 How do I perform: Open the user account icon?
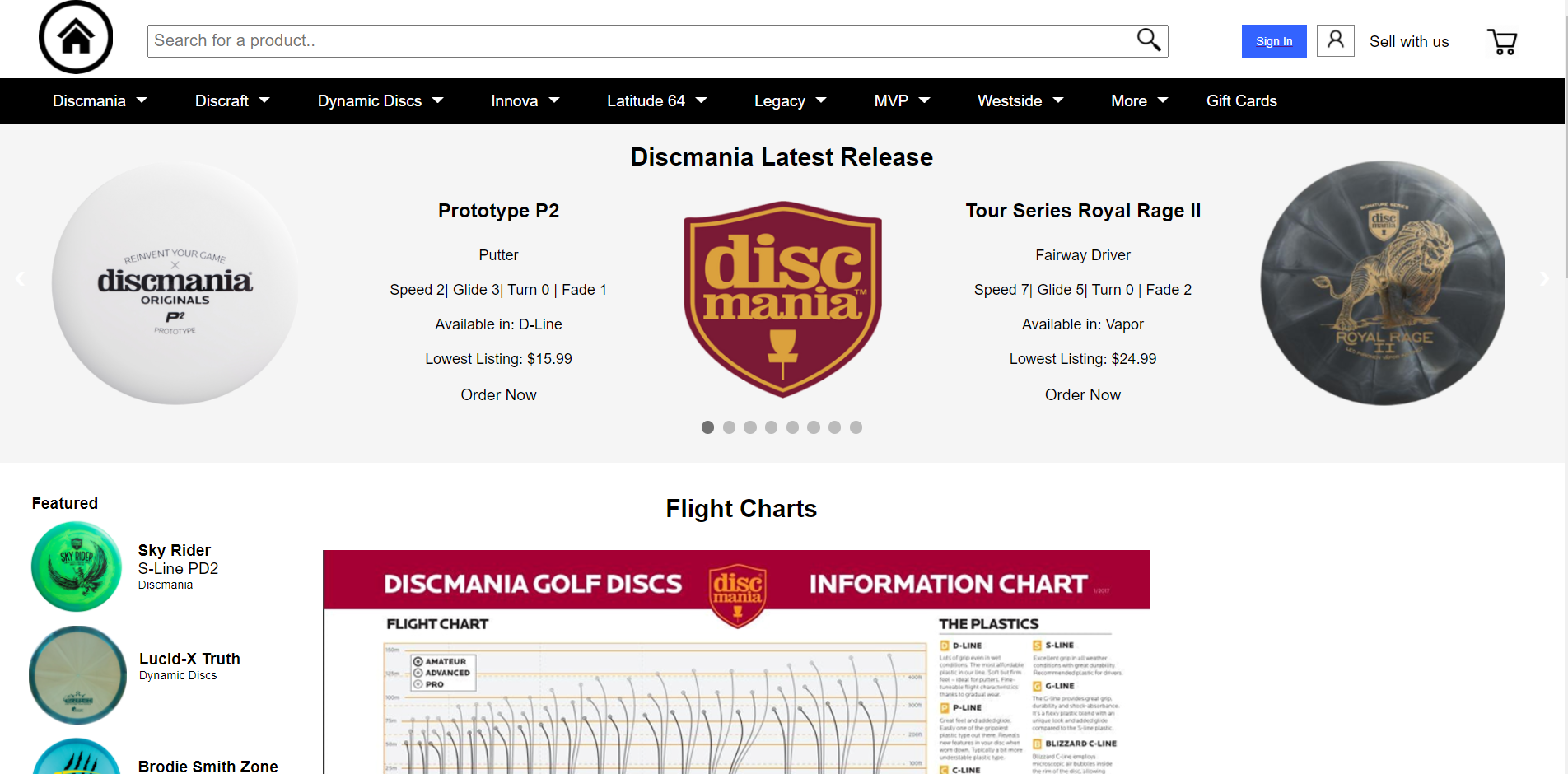(x=1335, y=40)
